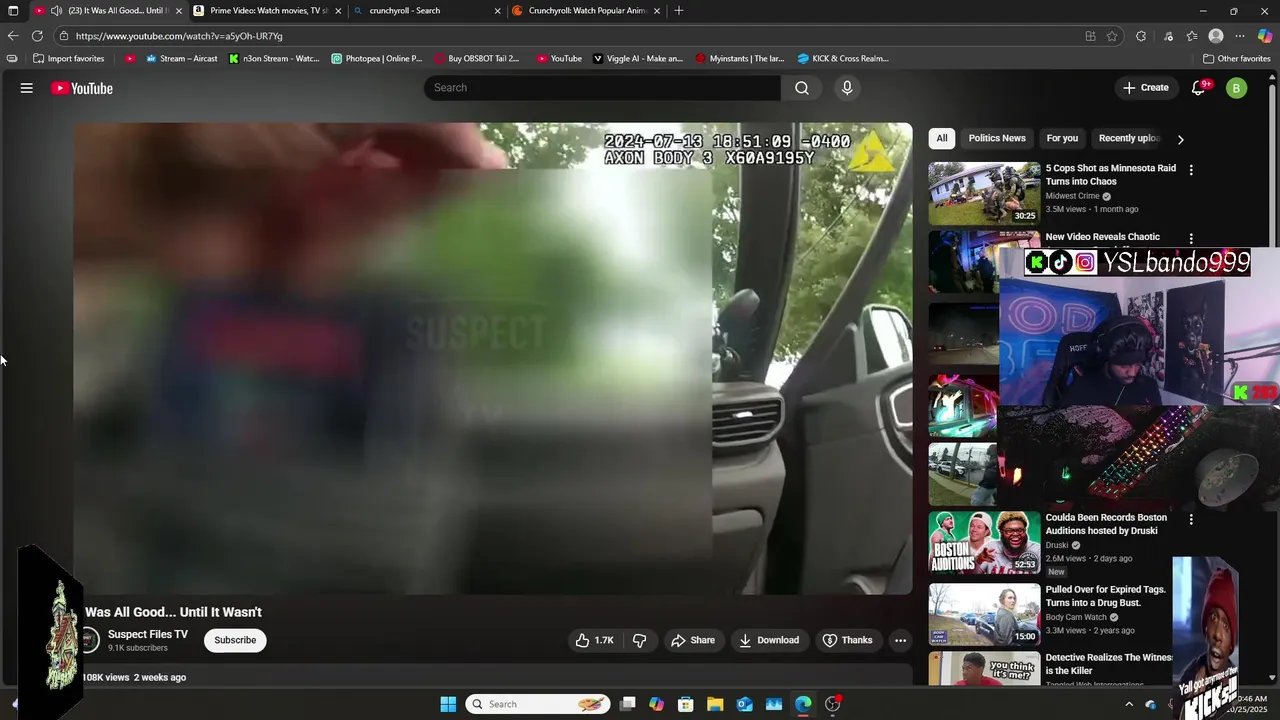
Task: Open Task View on taskbar
Action: [627, 704]
